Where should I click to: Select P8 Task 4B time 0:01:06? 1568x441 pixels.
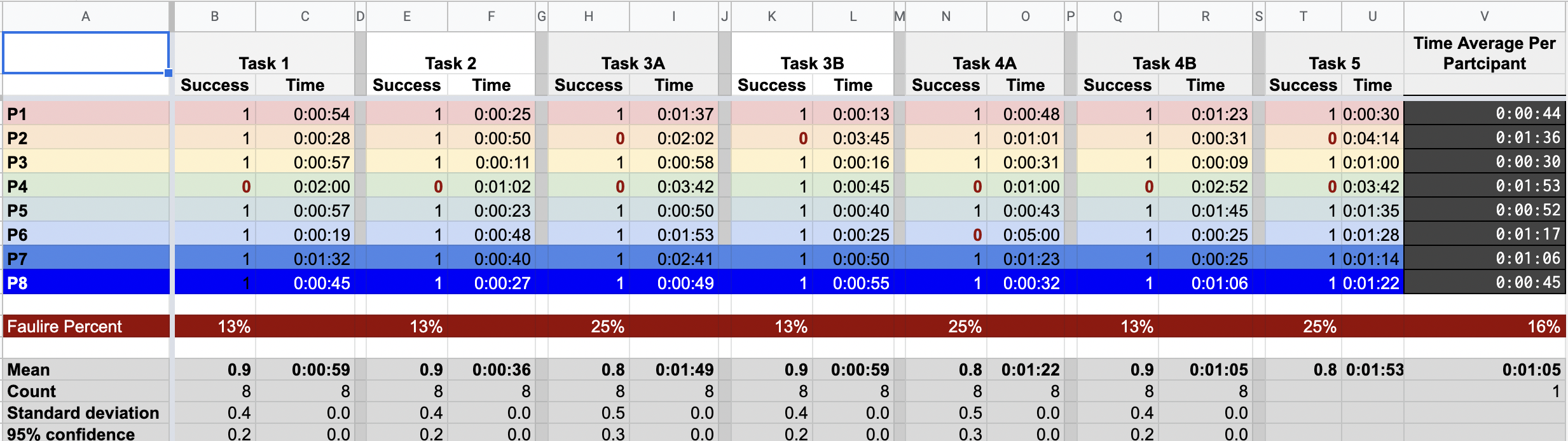pyautogui.click(x=1206, y=283)
